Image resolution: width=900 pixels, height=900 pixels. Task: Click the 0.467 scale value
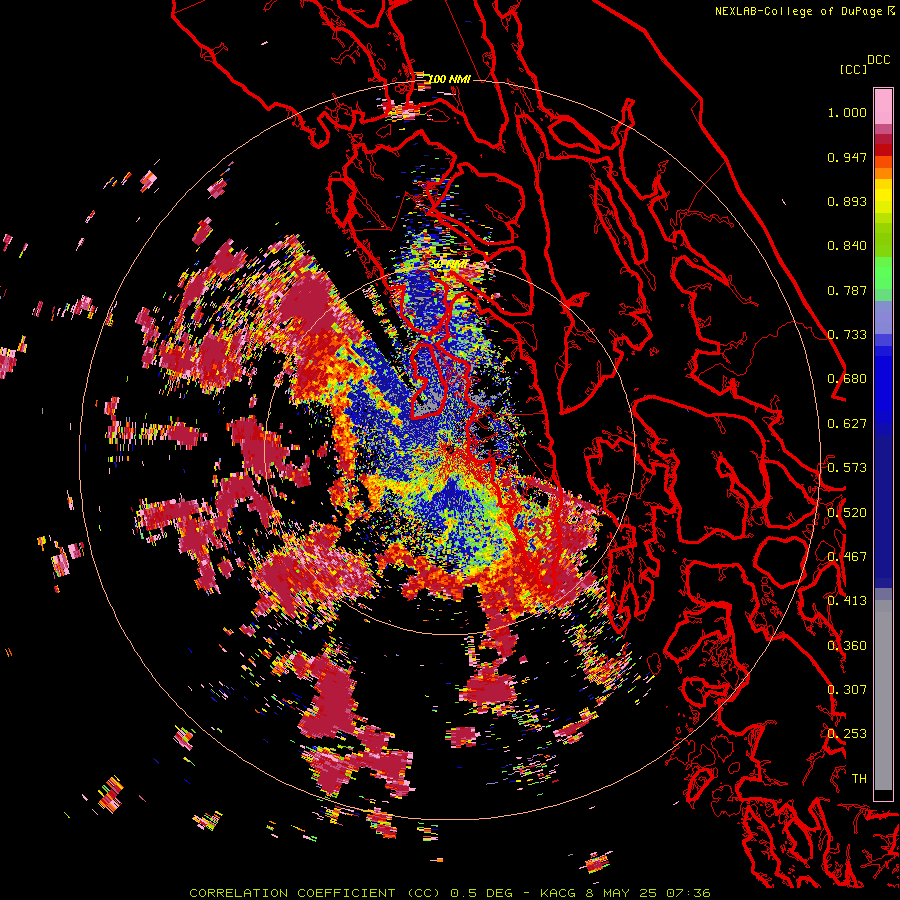click(x=847, y=557)
